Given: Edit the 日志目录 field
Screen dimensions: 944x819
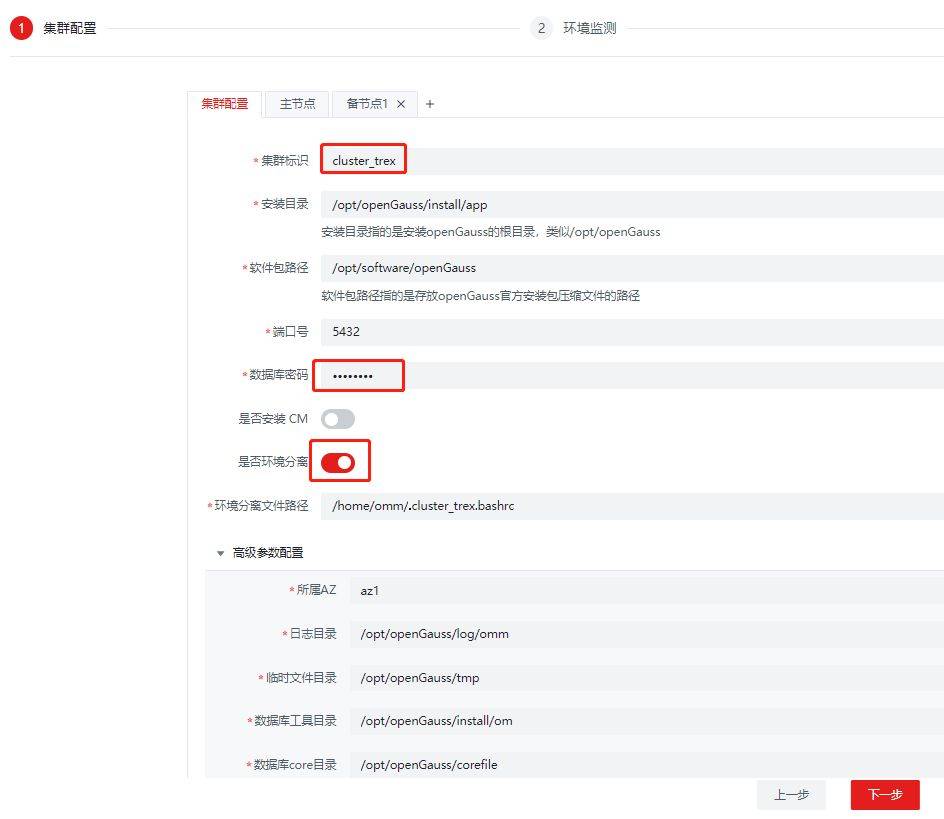Looking at the screenshot, I should [x=647, y=634].
